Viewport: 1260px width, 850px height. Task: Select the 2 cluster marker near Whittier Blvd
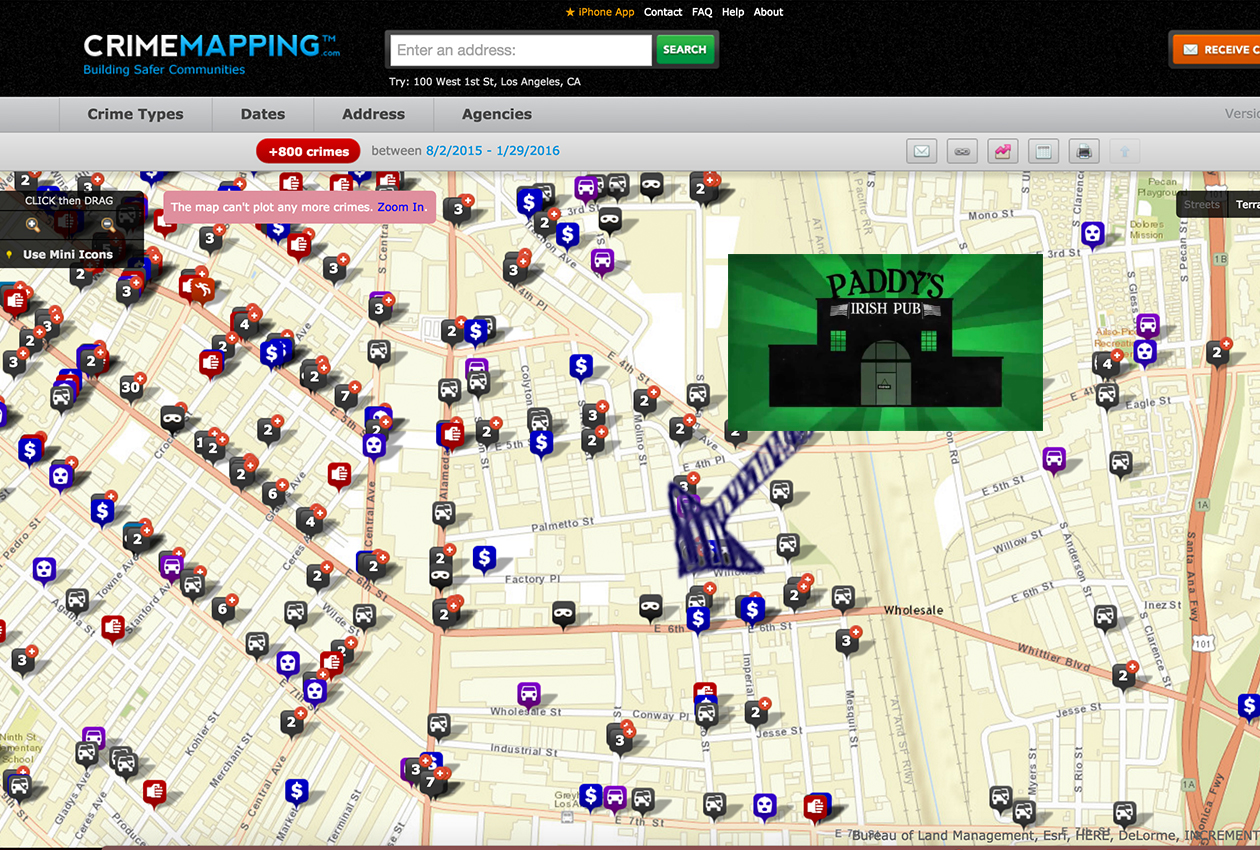click(1124, 676)
